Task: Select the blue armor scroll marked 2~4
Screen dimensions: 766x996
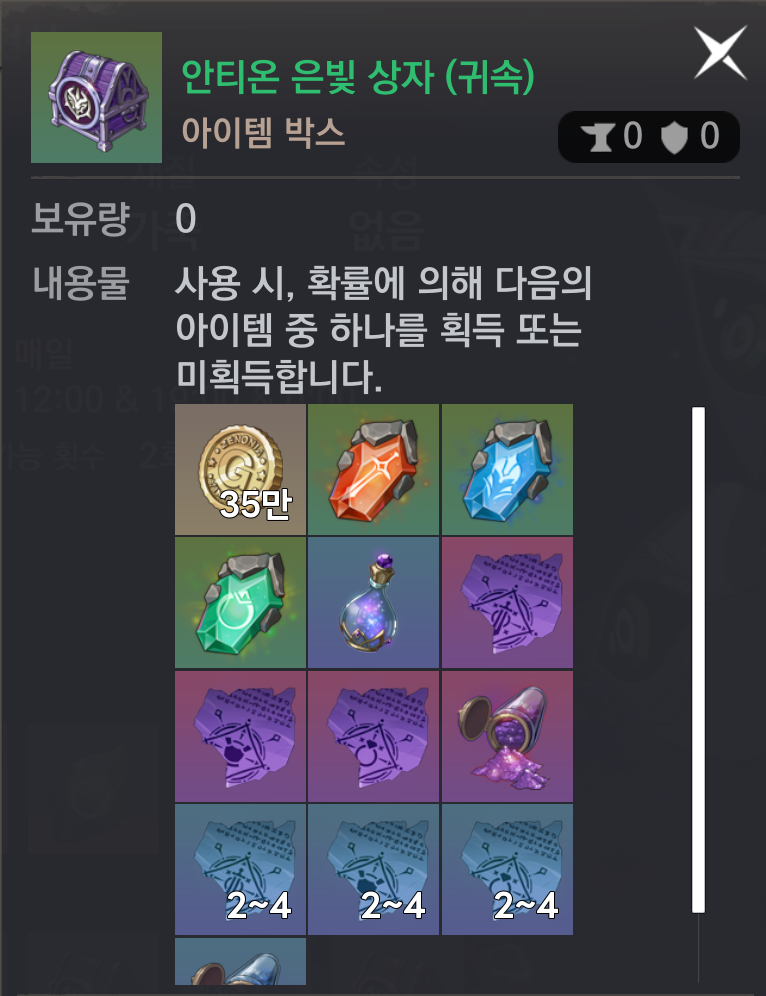Action: tap(373, 870)
